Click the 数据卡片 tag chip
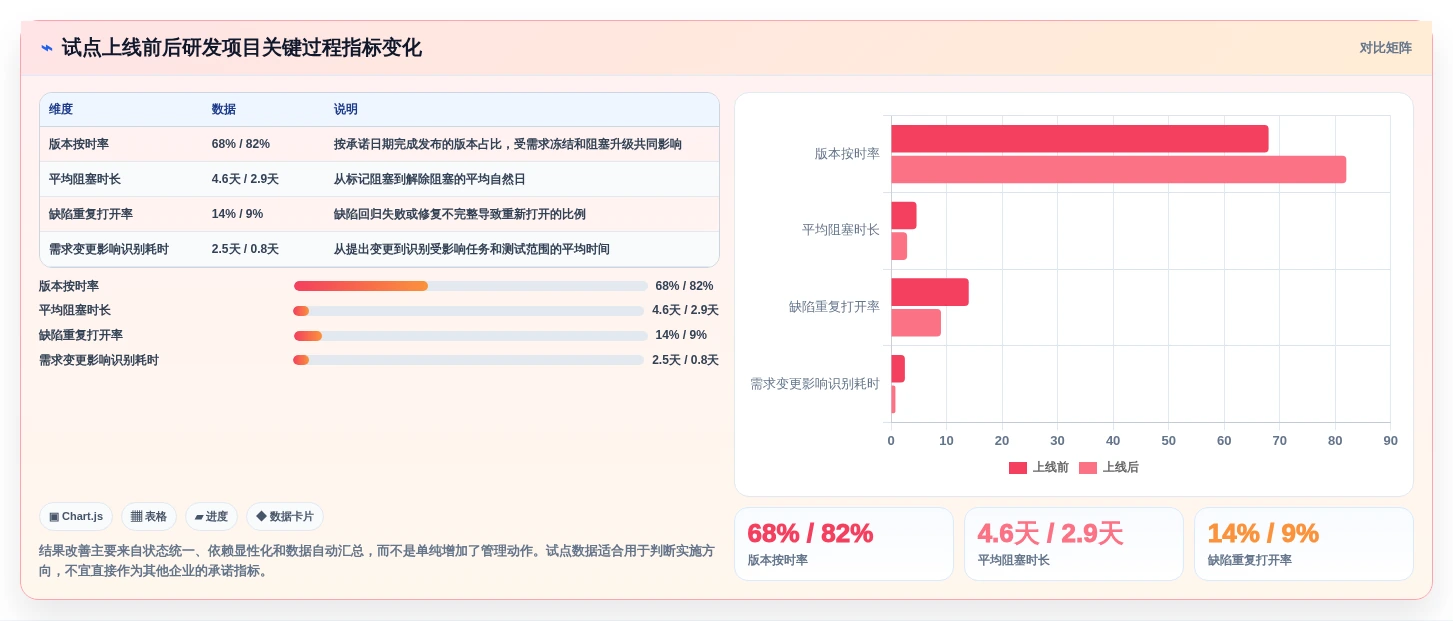The image size is (1453, 621). [285, 516]
